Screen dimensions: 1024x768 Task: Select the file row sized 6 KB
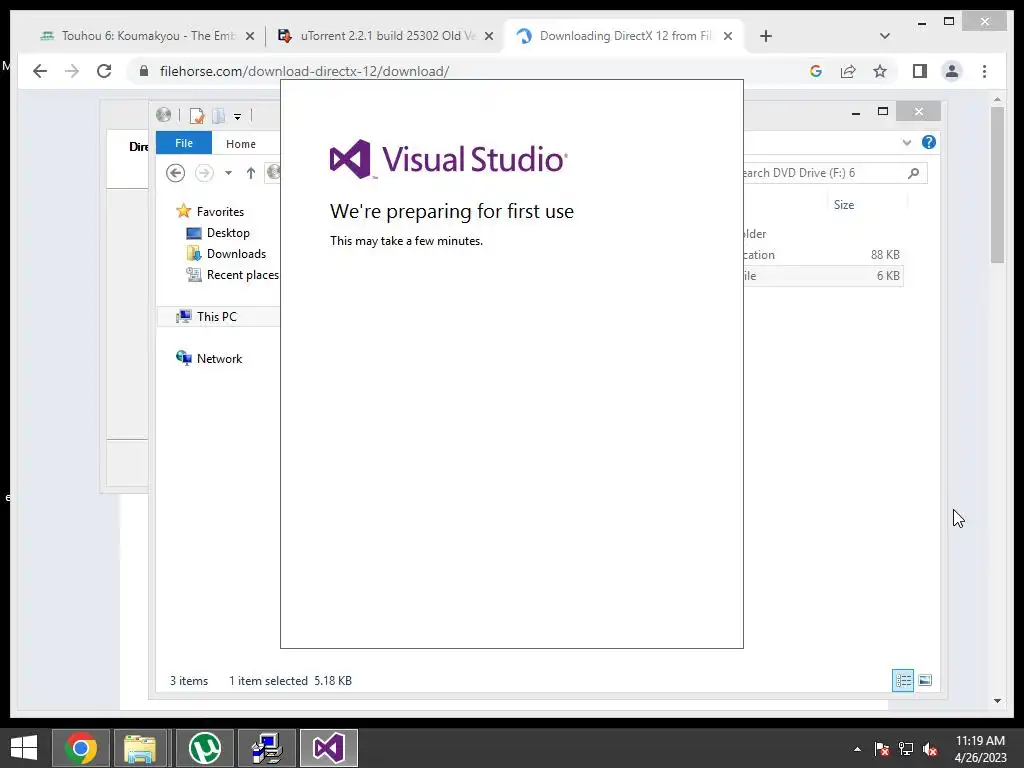(823, 276)
